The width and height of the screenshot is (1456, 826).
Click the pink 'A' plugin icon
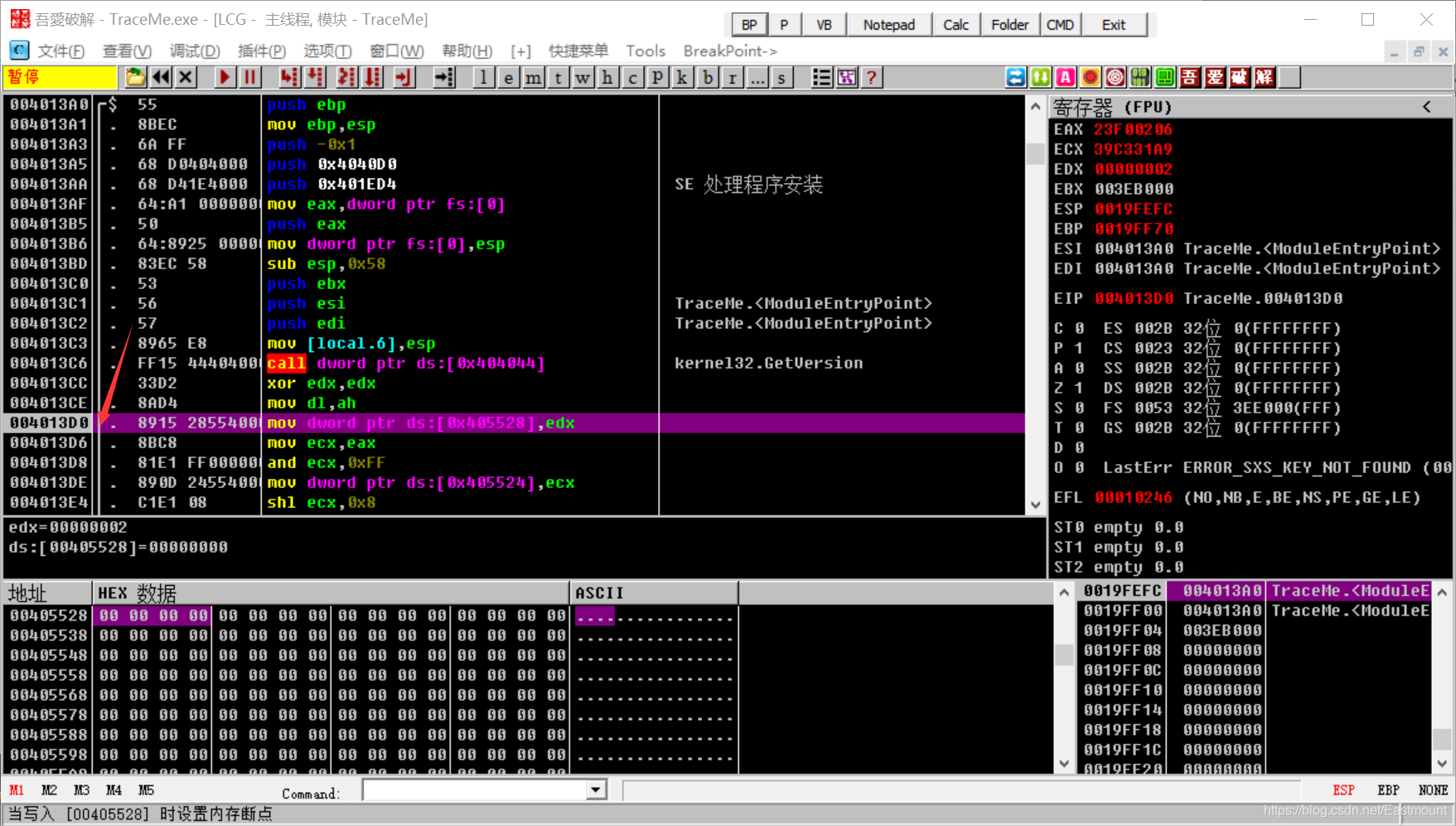pyautogui.click(x=1066, y=78)
